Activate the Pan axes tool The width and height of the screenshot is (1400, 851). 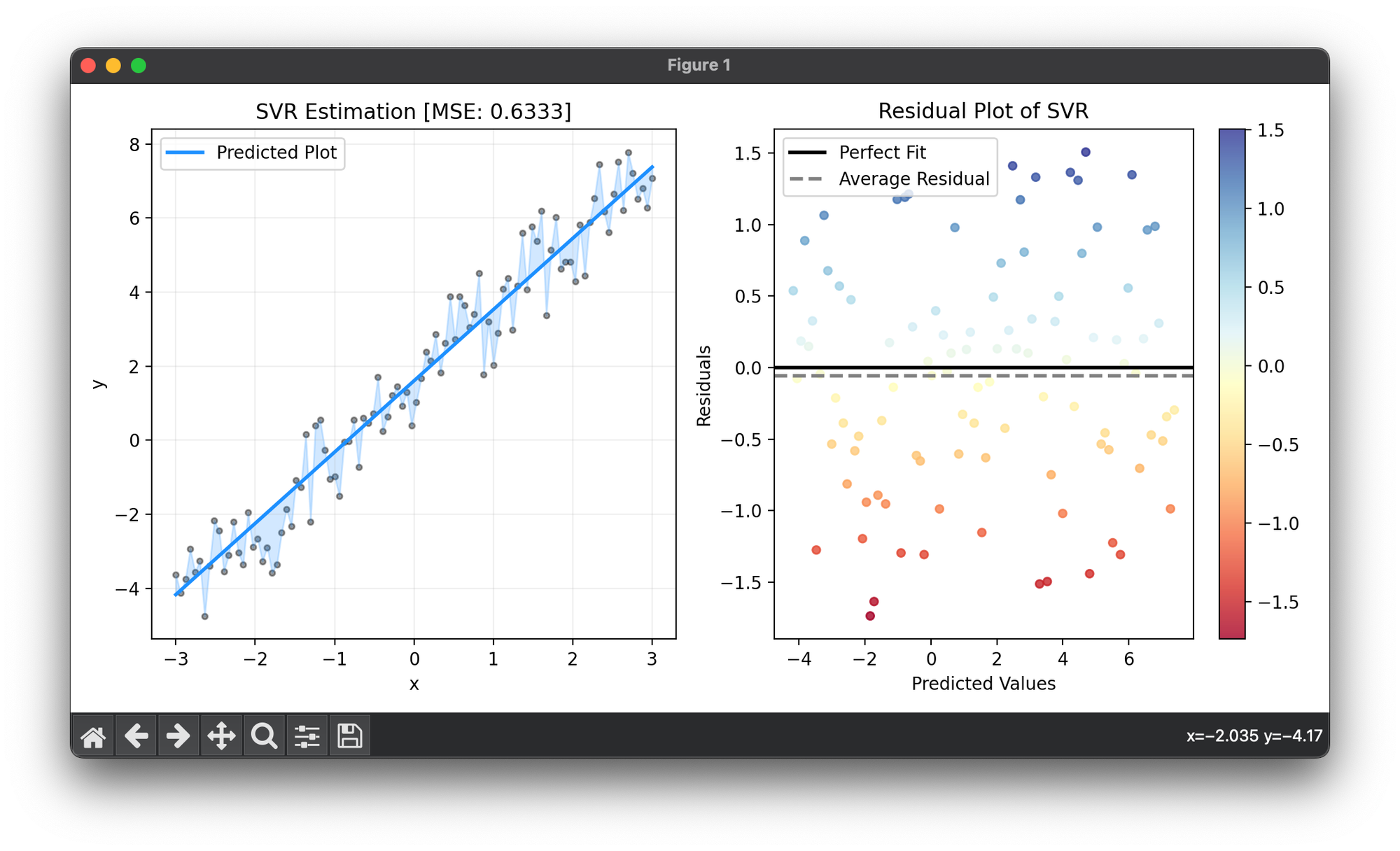[x=221, y=736]
